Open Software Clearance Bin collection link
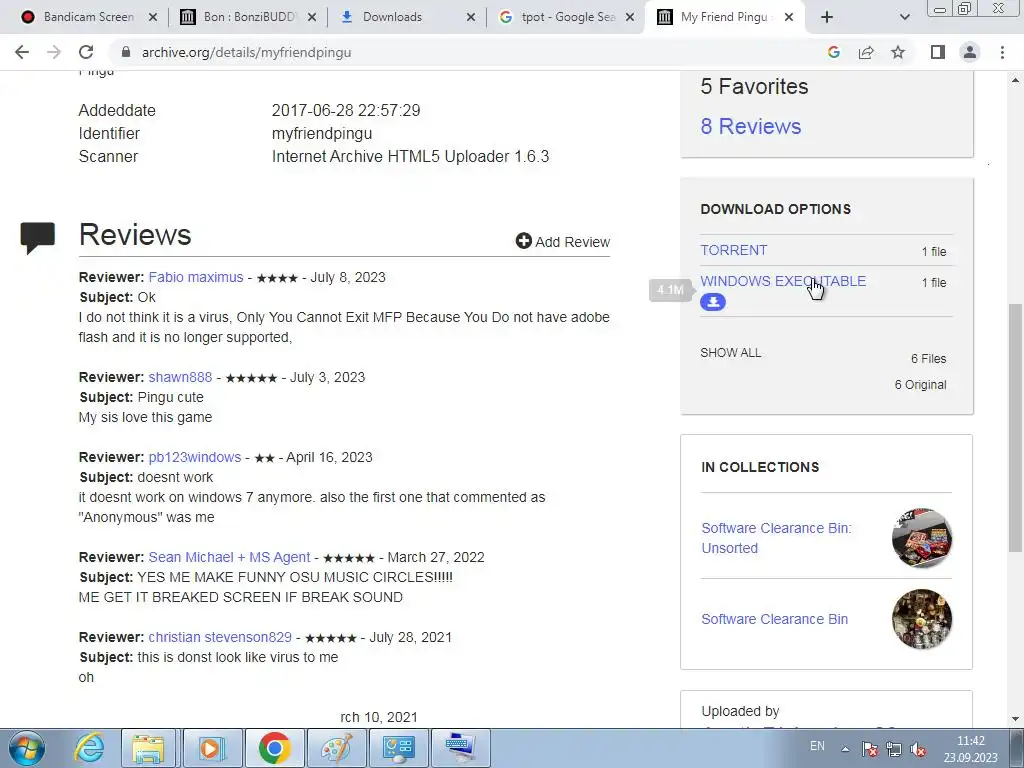 click(x=775, y=619)
